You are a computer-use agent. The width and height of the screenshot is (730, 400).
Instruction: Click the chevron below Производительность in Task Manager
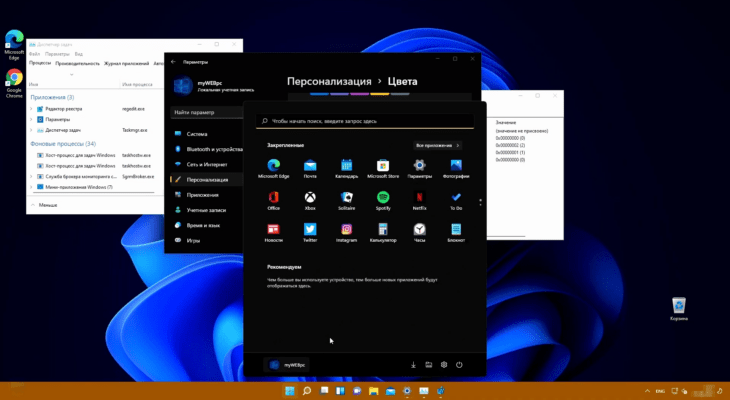(x=71, y=75)
